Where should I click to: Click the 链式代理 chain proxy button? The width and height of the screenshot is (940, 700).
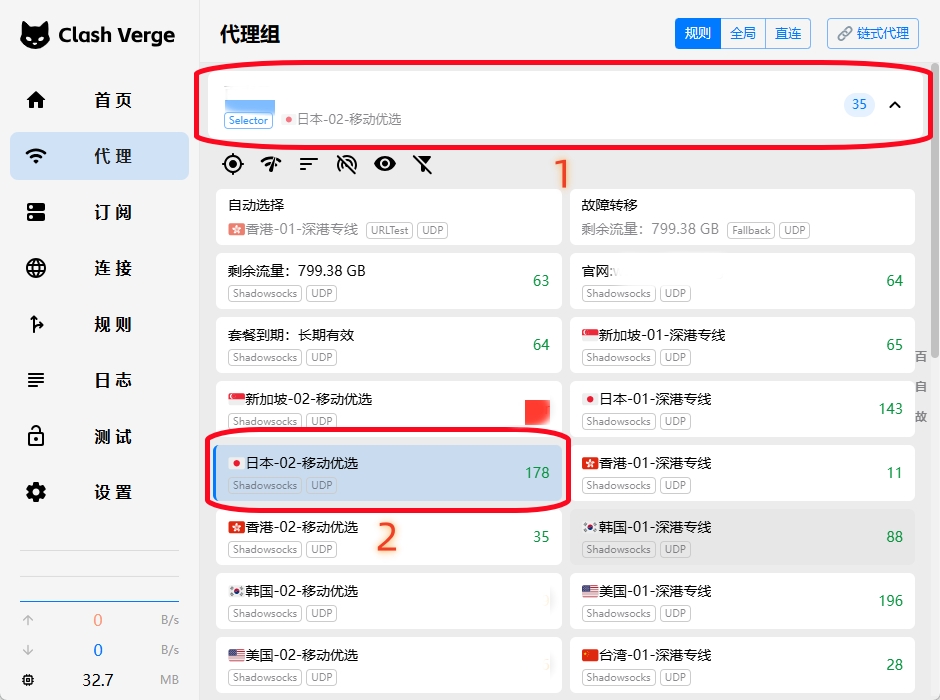[873, 33]
